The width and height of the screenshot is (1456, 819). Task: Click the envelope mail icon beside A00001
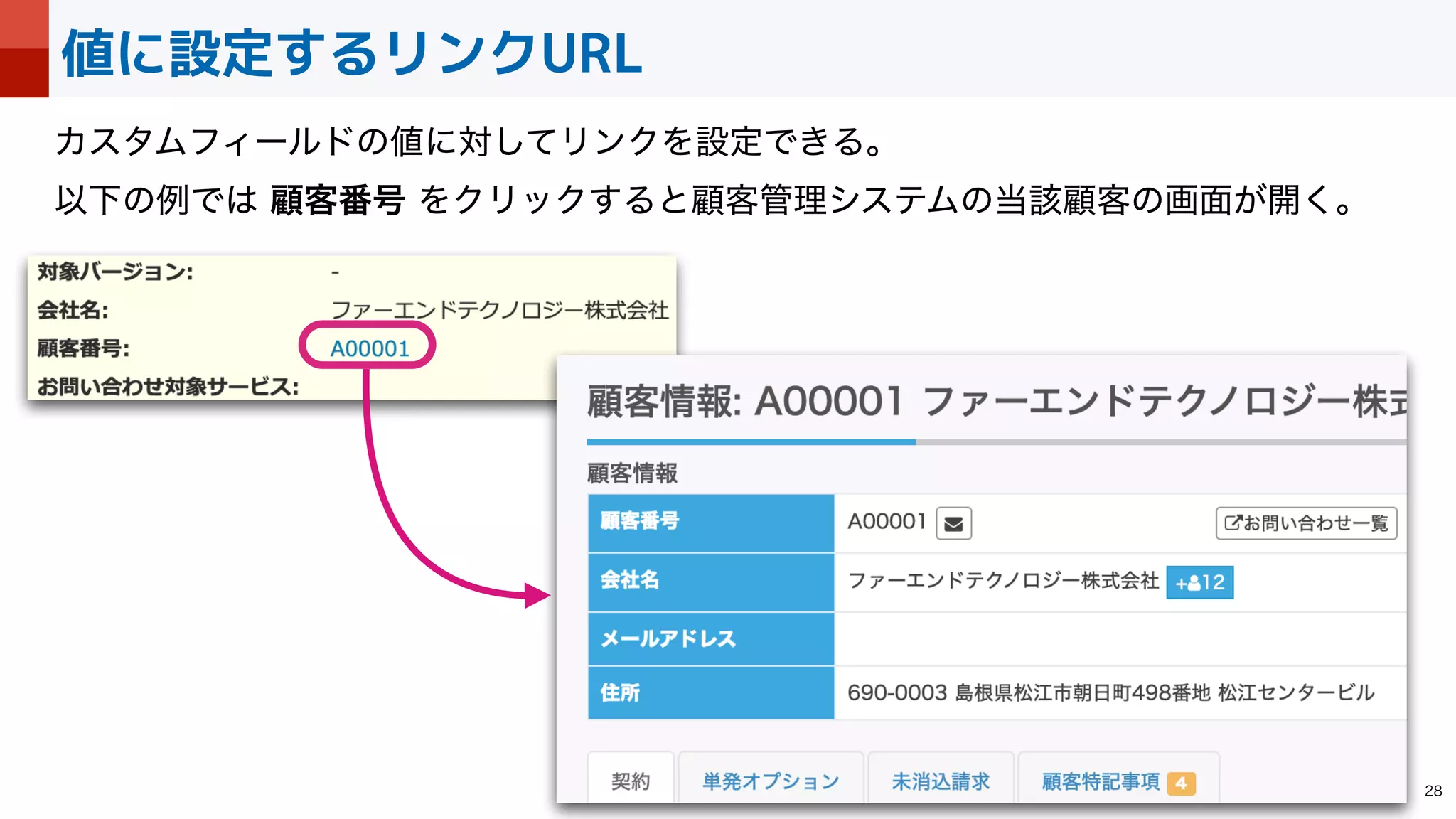pos(953,524)
